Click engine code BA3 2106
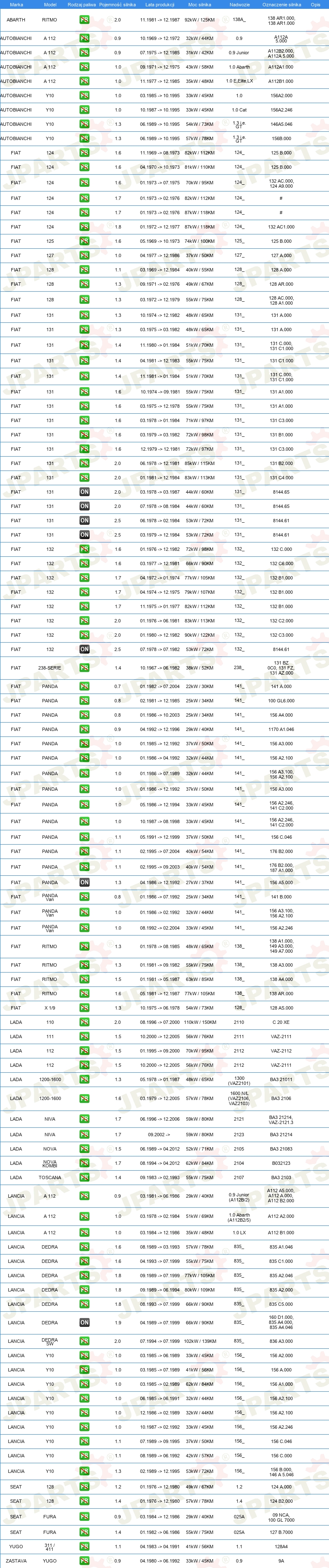 [x=281, y=1099]
